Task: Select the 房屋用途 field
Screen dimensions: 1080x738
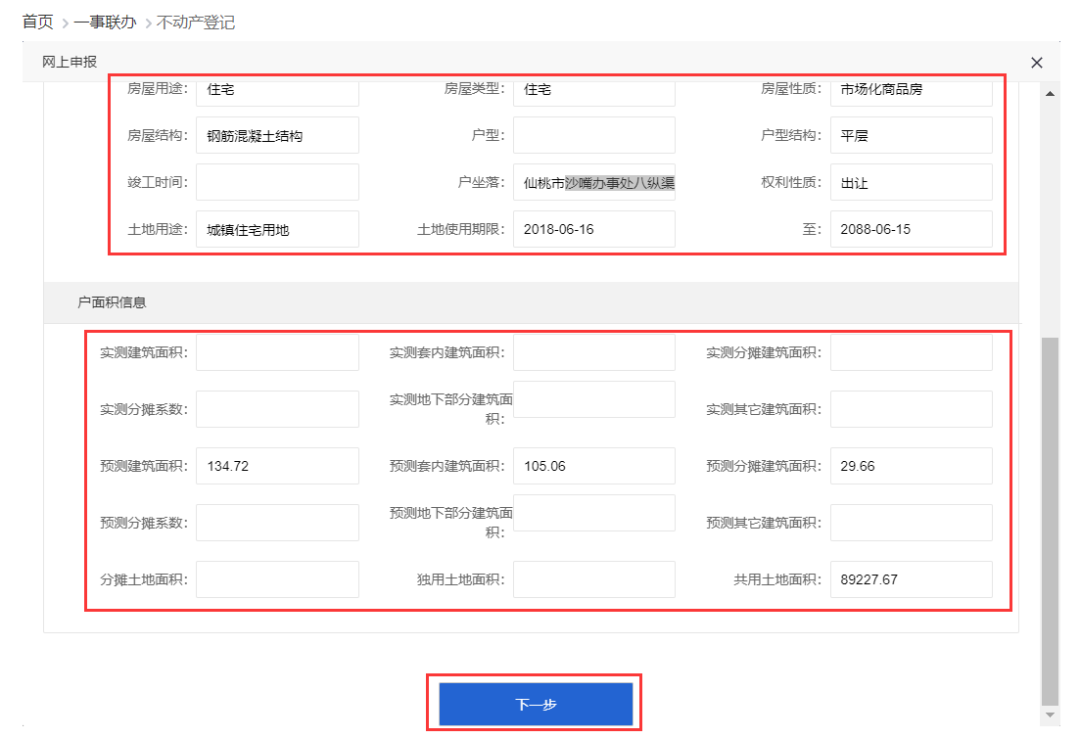Action: pyautogui.click(x=277, y=89)
